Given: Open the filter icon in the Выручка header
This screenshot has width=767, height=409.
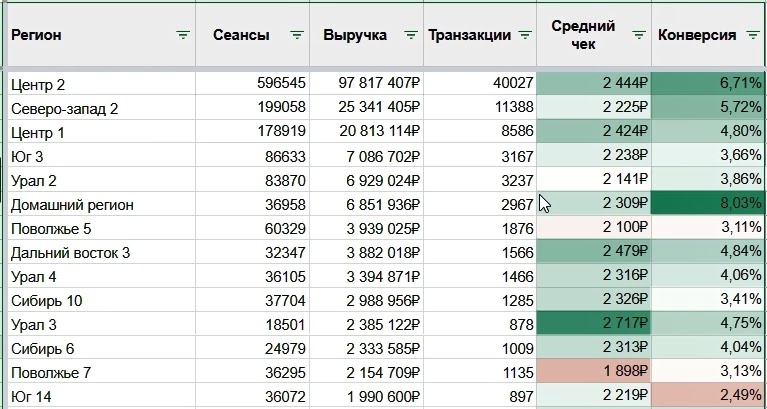Looking at the screenshot, I should [x=411, y=35].
